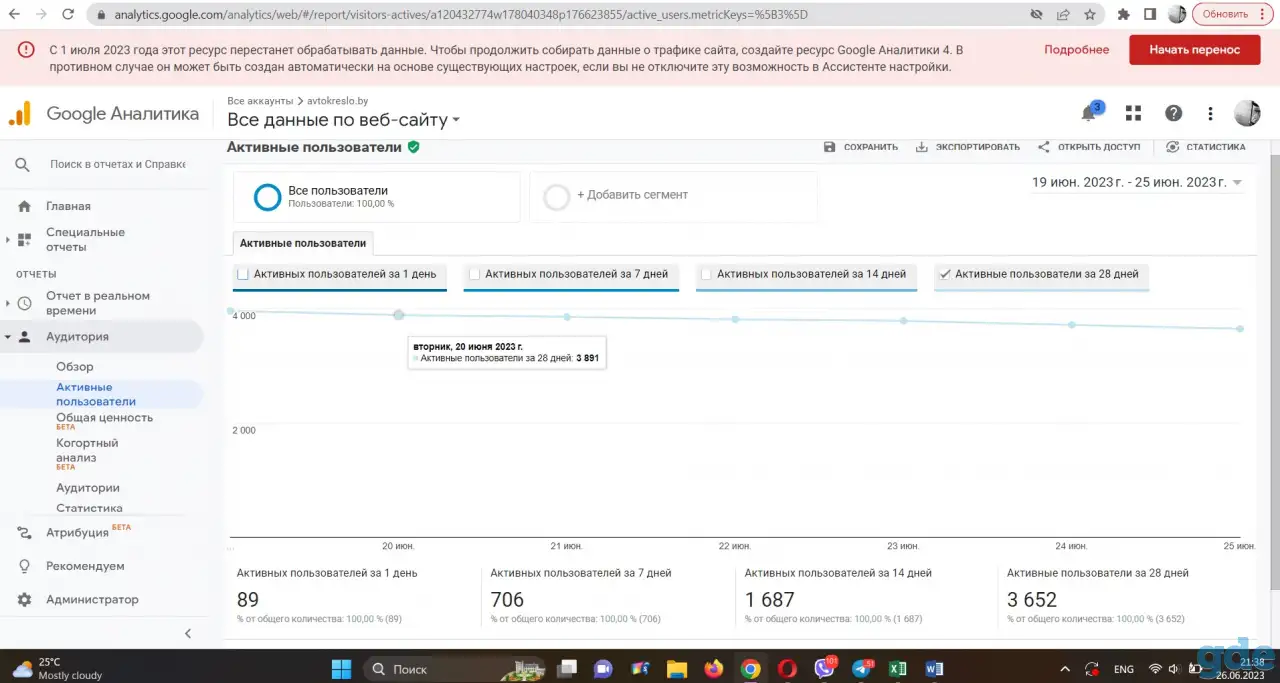
Task: Open Viber from the taskbar
Action: point(825,669)
